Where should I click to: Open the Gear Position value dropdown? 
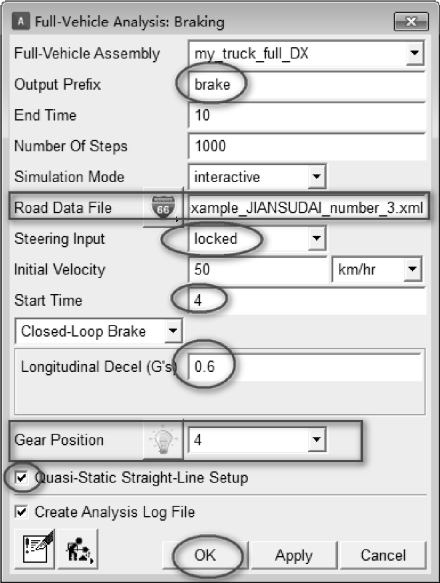317,440
